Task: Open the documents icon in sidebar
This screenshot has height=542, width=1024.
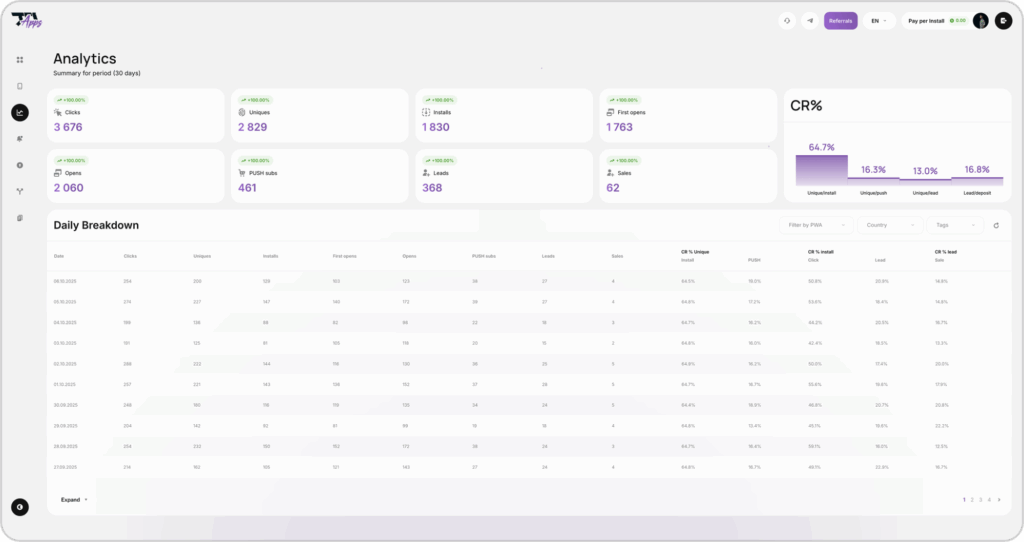Action: click(20, 217)
